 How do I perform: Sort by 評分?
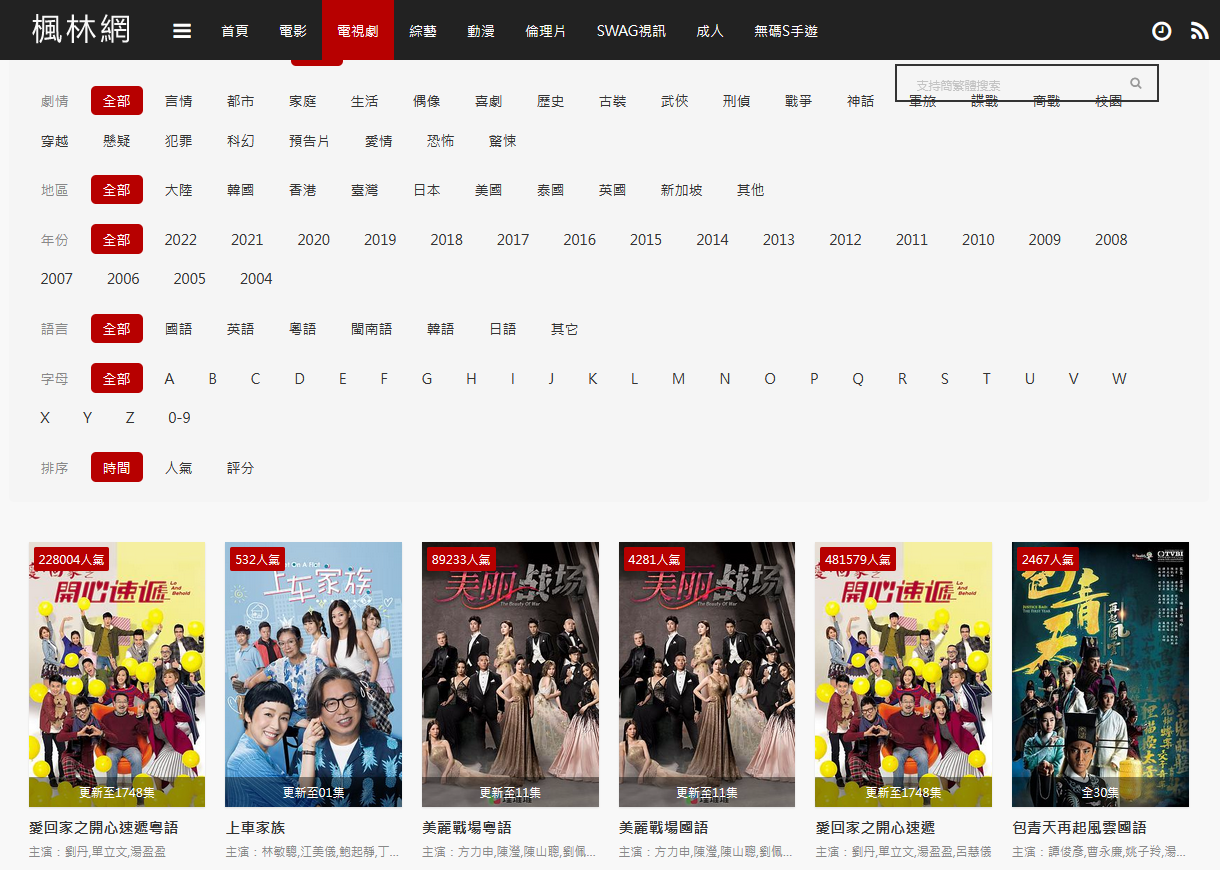[x=241, y=468]
